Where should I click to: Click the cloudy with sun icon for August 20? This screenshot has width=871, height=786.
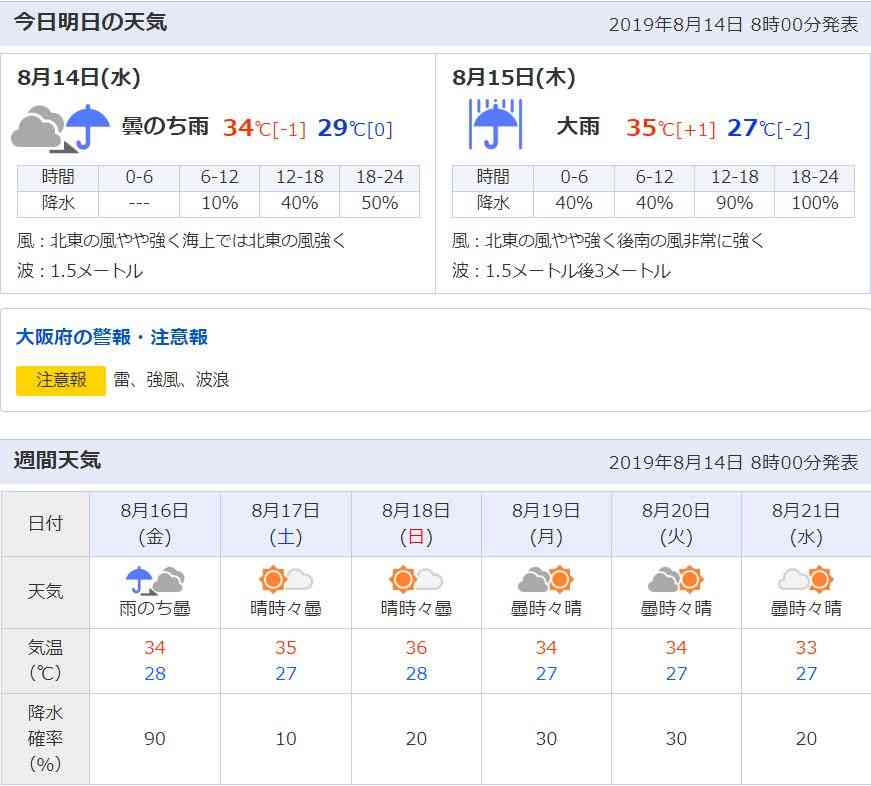(675, 579)
